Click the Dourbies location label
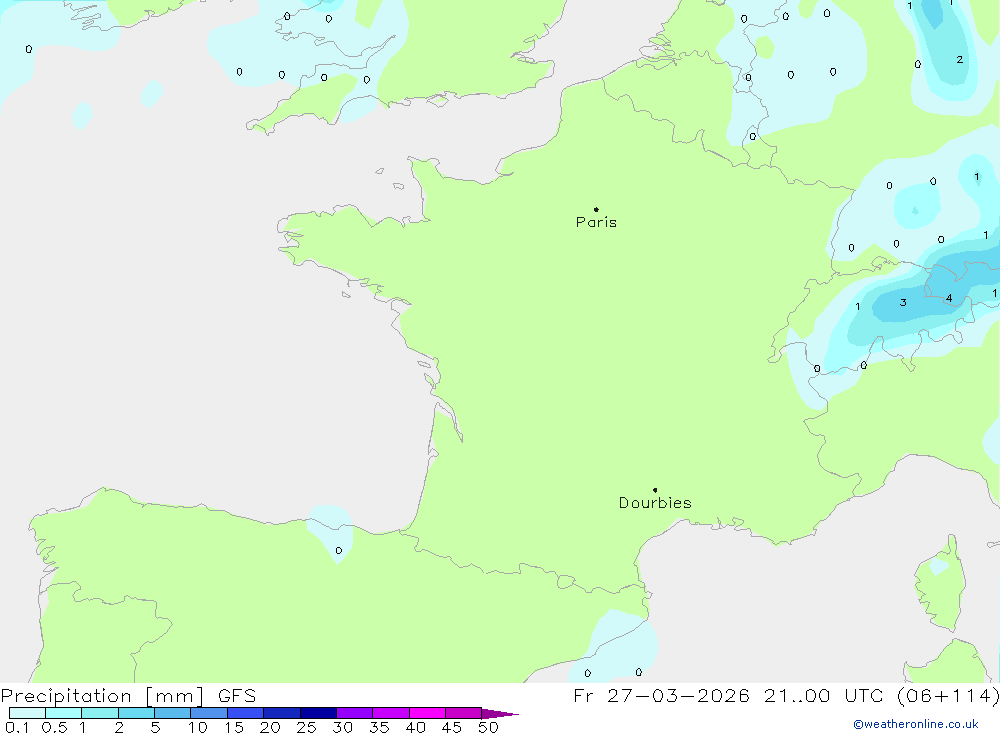The height and width of the screenshot is (733, 1000). pos(655,503)
